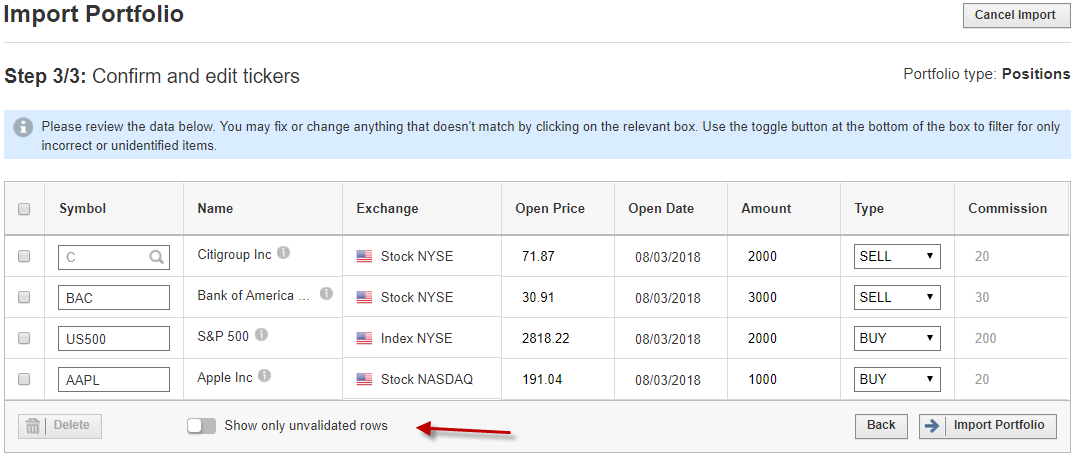Check the Bank of America row checkbox
Image resolution: width=1076 pixels, height=456 pixels.
(24, 298)
